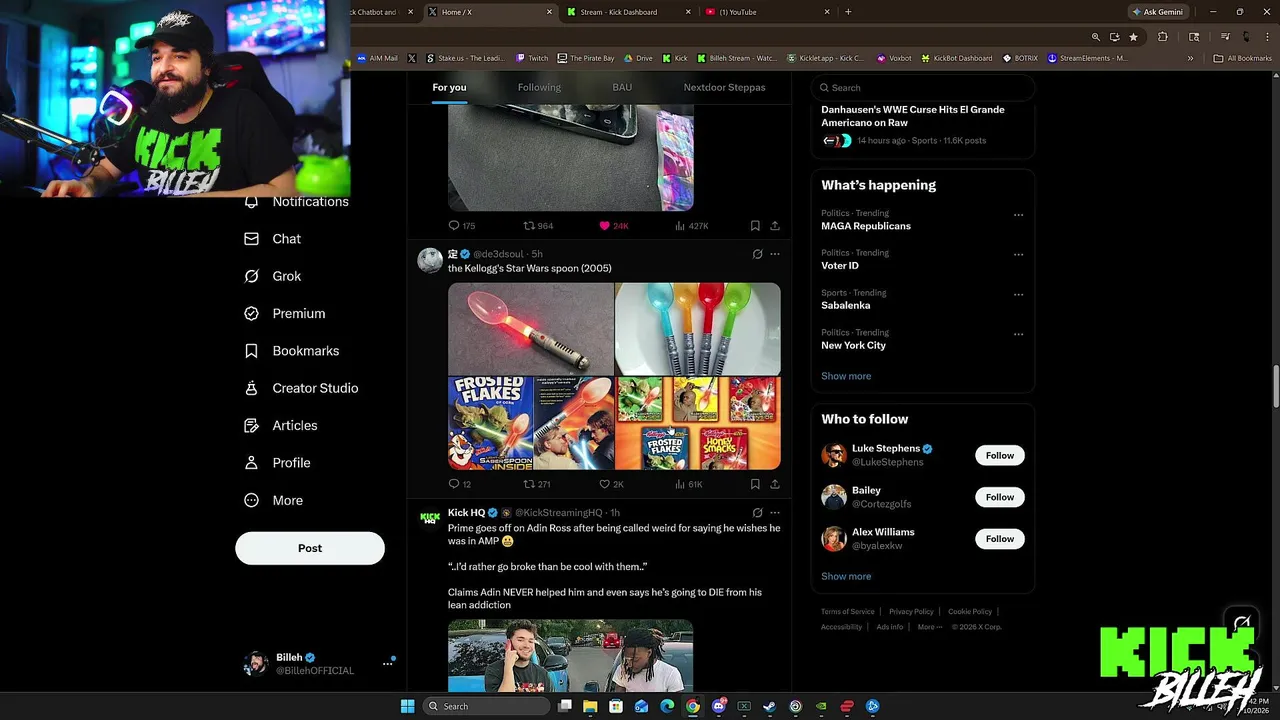Open the Terms of Service footer link
1280x720 pixels.
(x=847, y=612)
